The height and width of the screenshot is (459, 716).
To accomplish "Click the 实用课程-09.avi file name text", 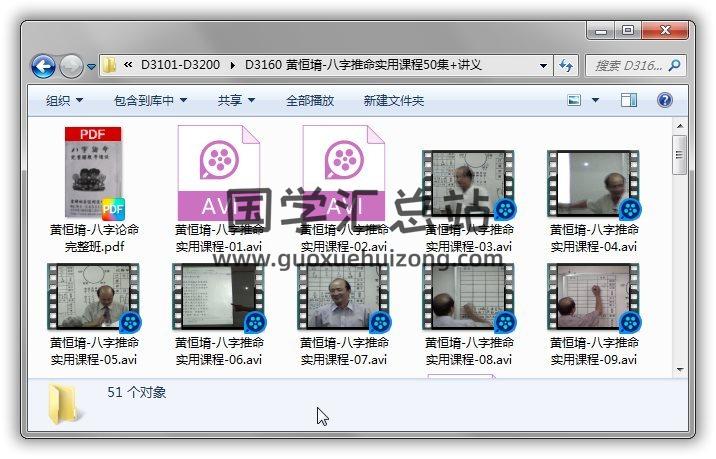I will [594, 359].
